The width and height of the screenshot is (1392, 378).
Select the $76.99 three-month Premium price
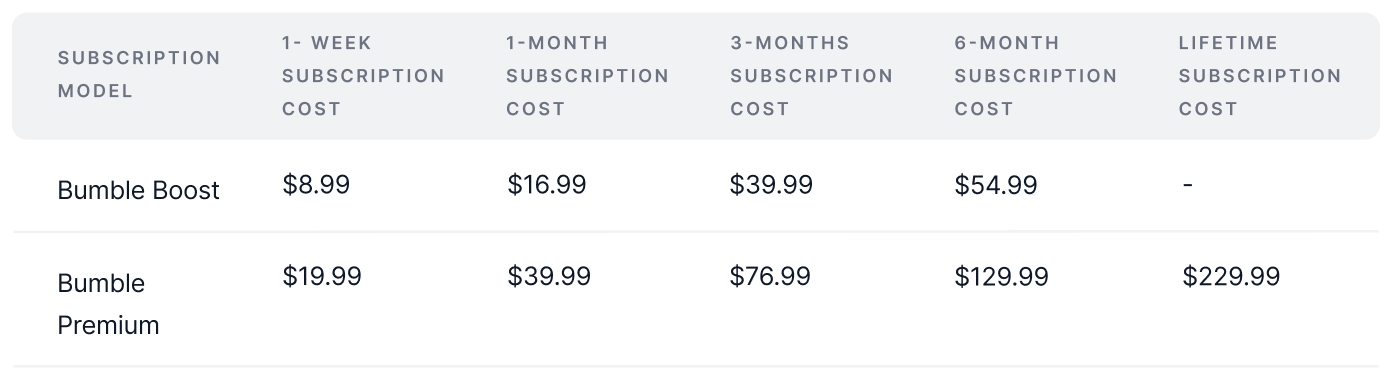tap(770, 276)
